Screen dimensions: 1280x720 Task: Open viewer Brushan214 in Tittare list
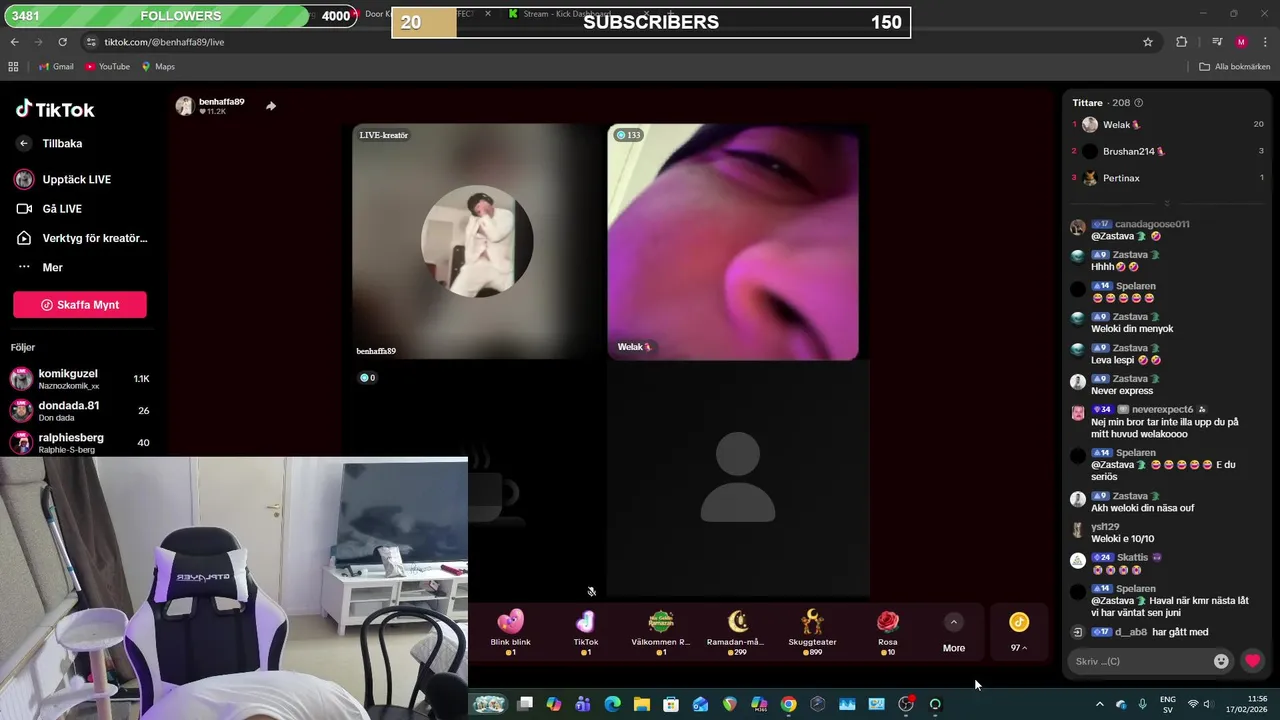1168,151
